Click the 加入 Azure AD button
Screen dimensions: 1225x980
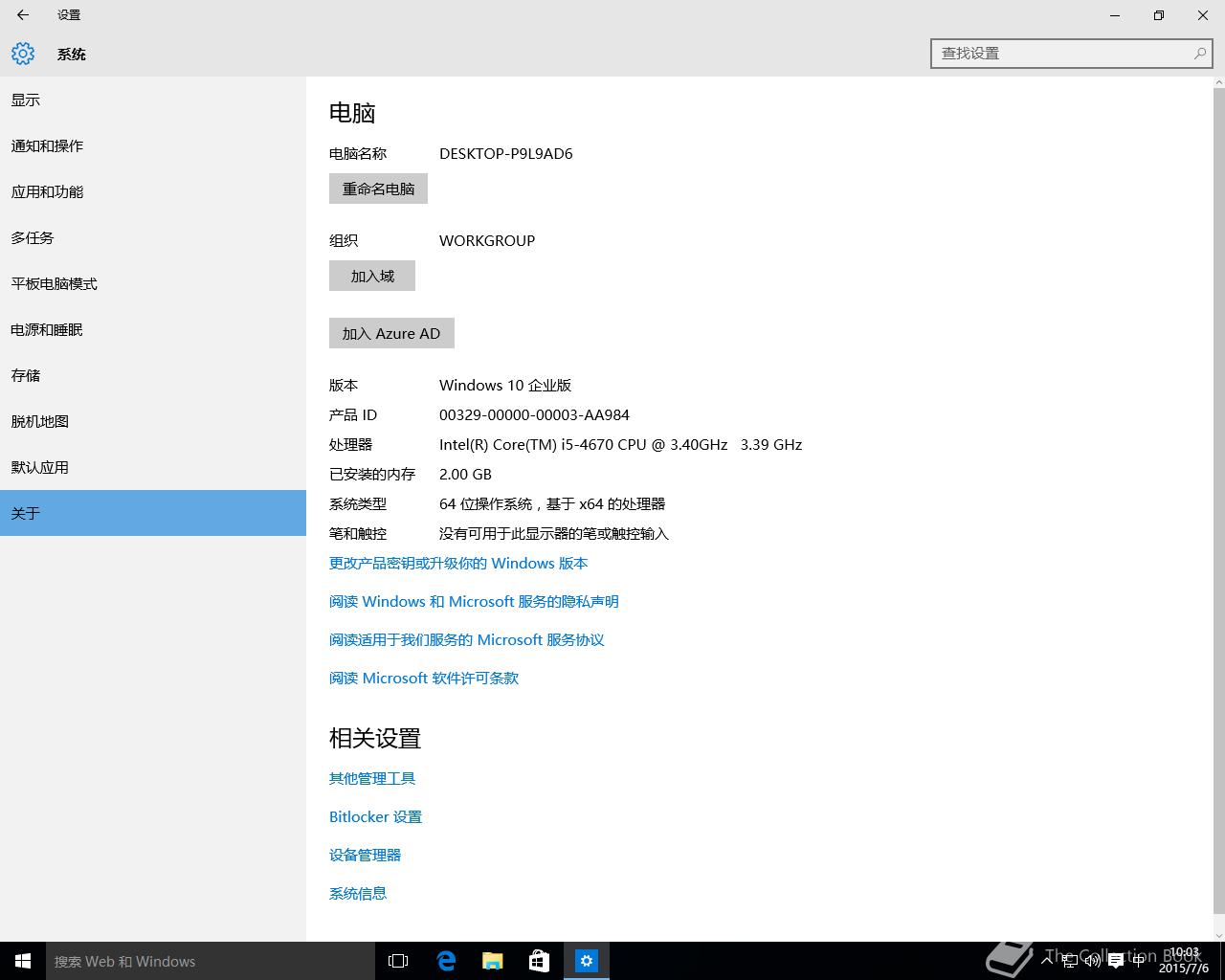[x=391, y=333]
